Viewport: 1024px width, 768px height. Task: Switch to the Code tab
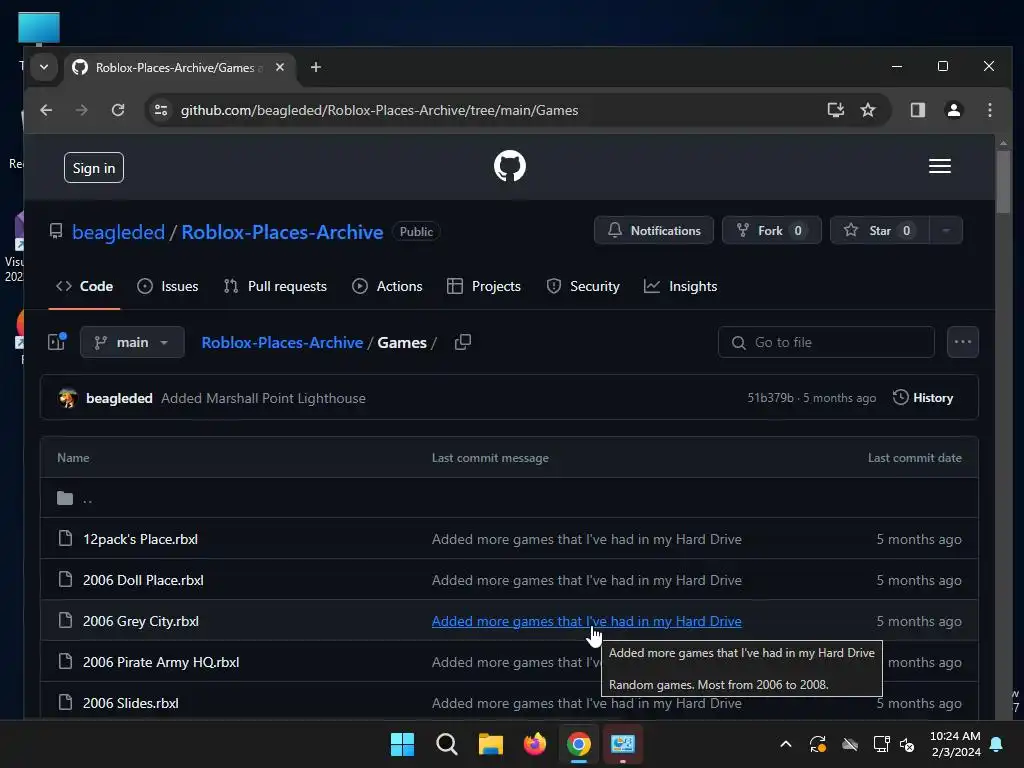point(84,287)
